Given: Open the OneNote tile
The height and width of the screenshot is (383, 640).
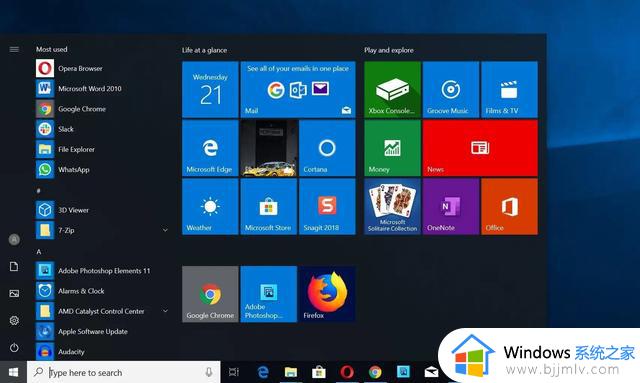Looking at the screenshot, I should pos(451,207).
